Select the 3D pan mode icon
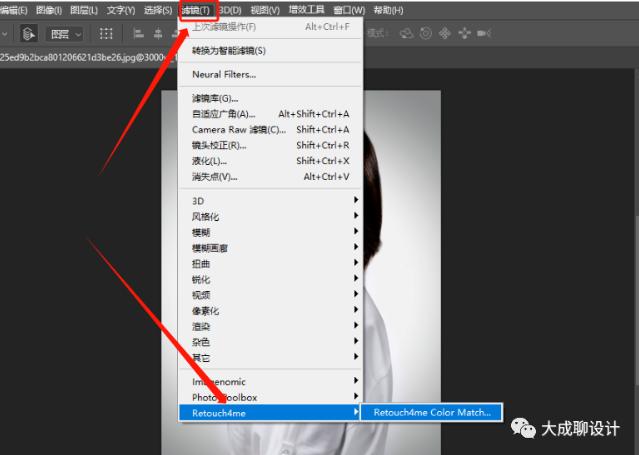This screenshot has height=455, width=639. 445,33
